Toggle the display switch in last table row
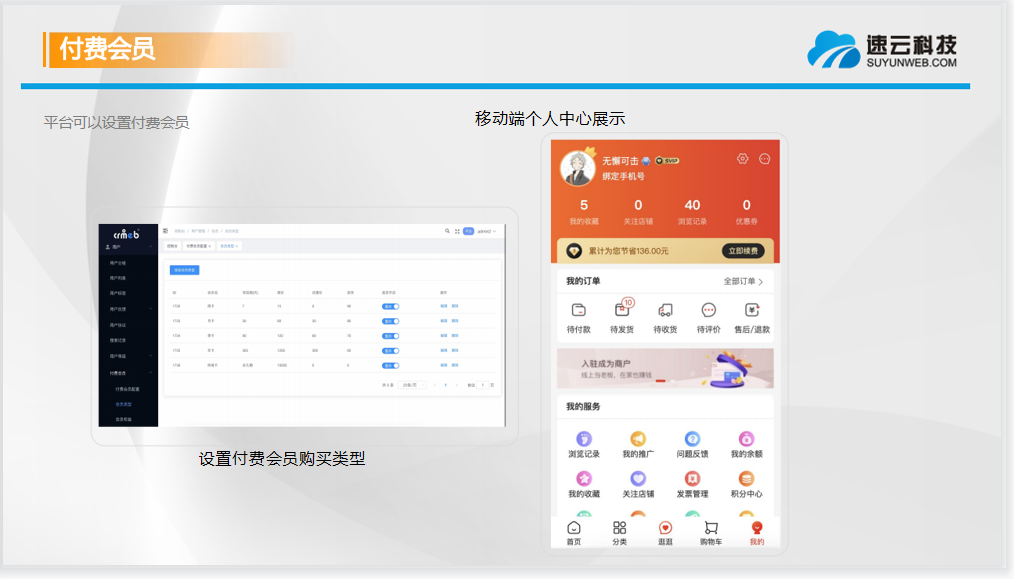1014x579 pixels. (391, 365)
